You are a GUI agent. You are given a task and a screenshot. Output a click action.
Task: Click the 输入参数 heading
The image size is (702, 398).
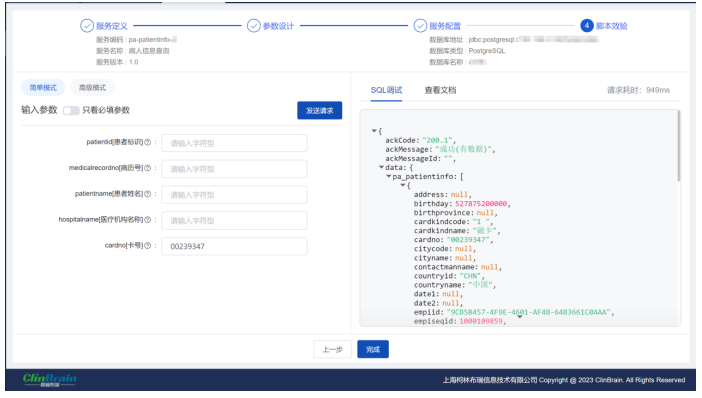[39, 110]
